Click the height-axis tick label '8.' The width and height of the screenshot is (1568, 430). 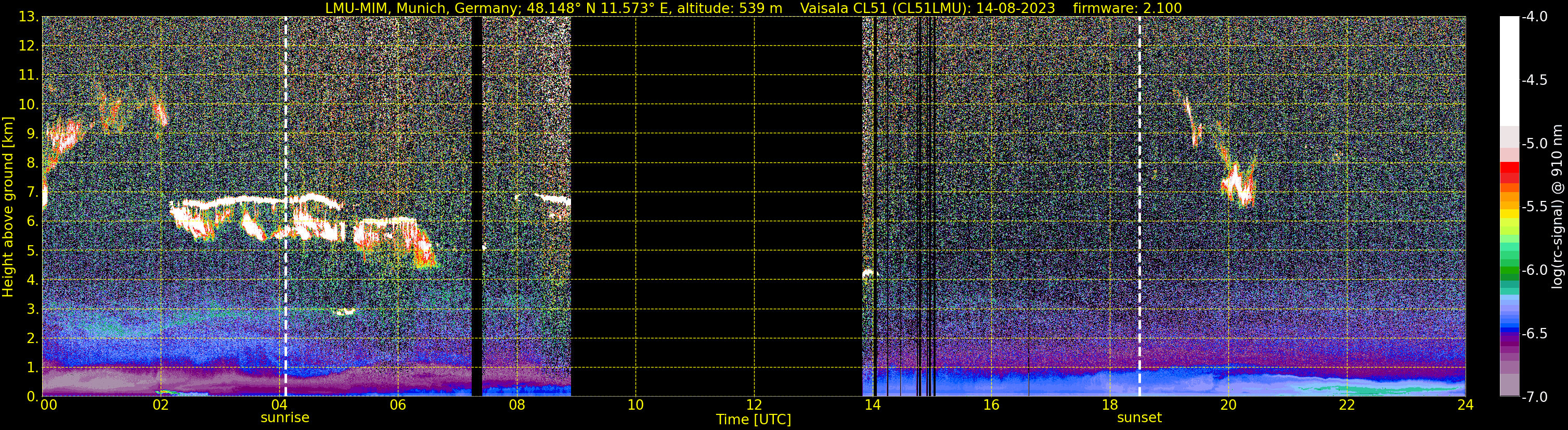pos(33,162)
